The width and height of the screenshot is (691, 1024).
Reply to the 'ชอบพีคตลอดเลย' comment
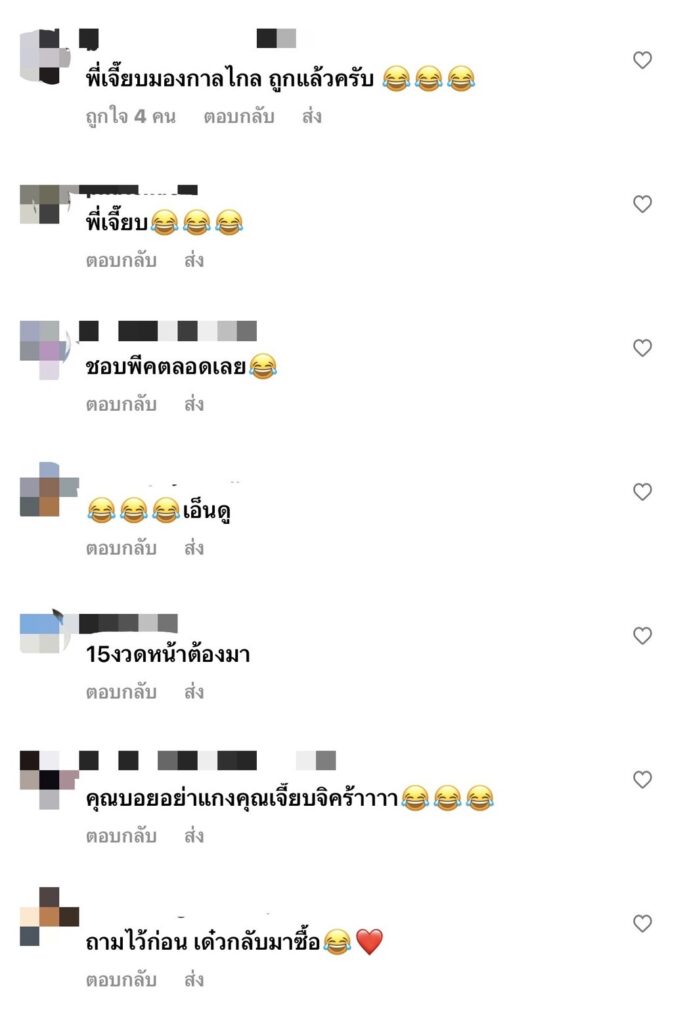pos(121,405)
